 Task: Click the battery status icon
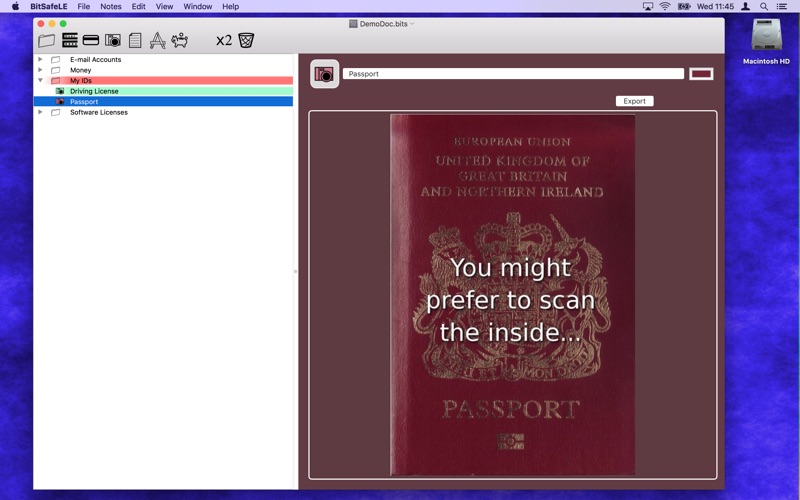click(x=684, y=7)
